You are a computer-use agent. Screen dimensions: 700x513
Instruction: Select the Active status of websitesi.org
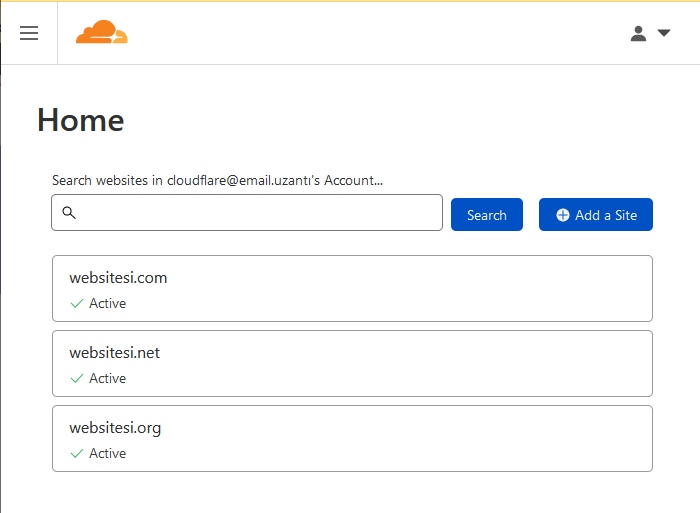coord(108,454)
